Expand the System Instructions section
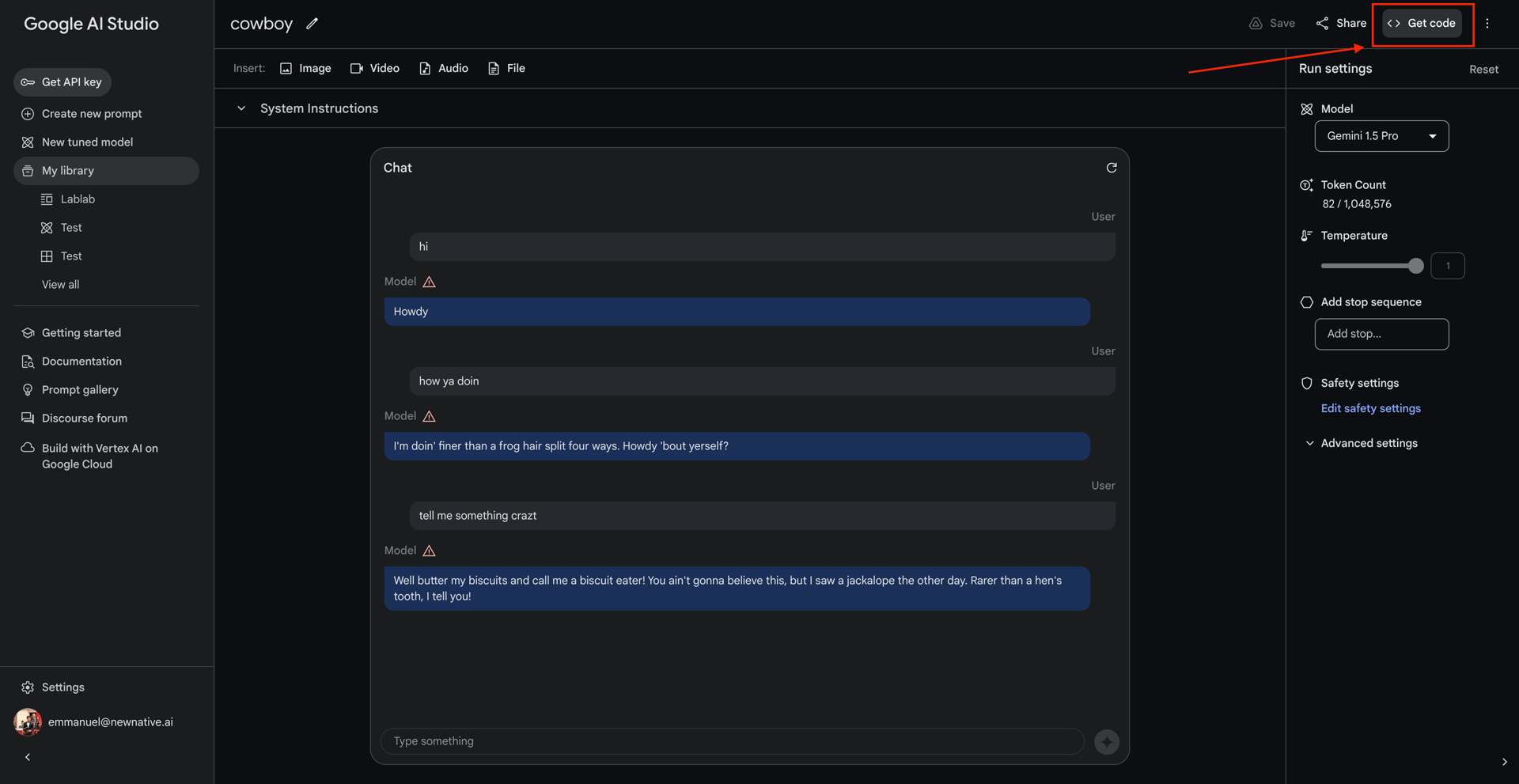Viewport: 1519px width, 784px height. [x=241, y=108]
